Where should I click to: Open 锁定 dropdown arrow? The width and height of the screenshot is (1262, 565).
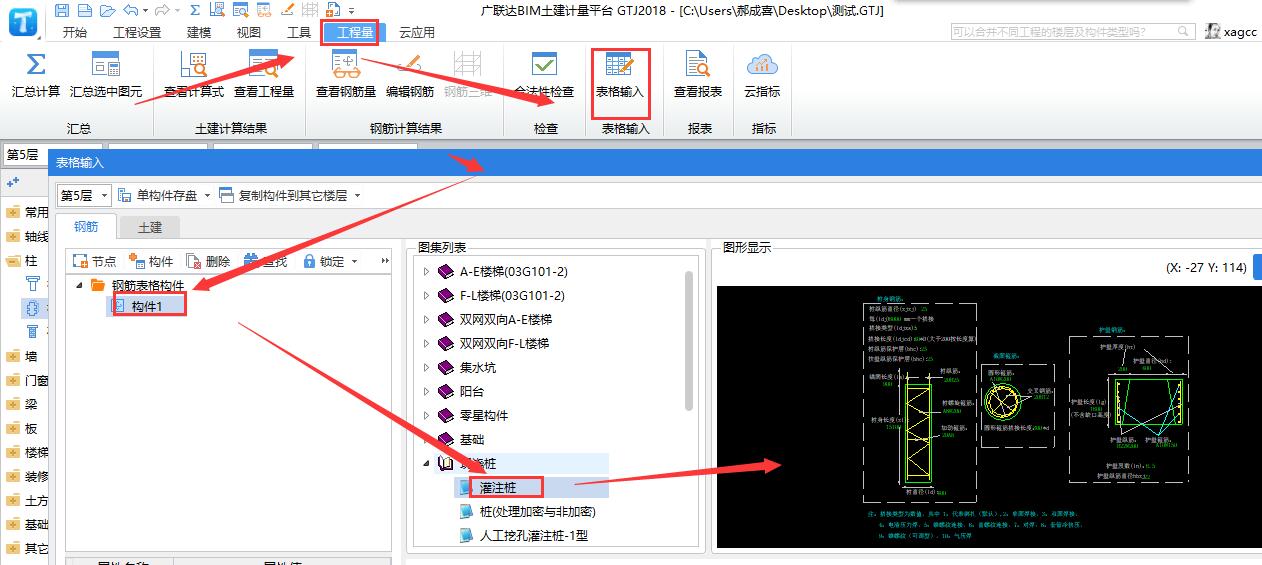pyautogui.click(x=353, y=262)
